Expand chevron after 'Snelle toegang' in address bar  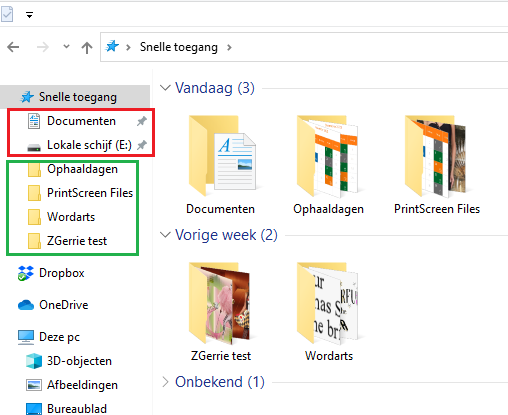click(x=229, y=47)
